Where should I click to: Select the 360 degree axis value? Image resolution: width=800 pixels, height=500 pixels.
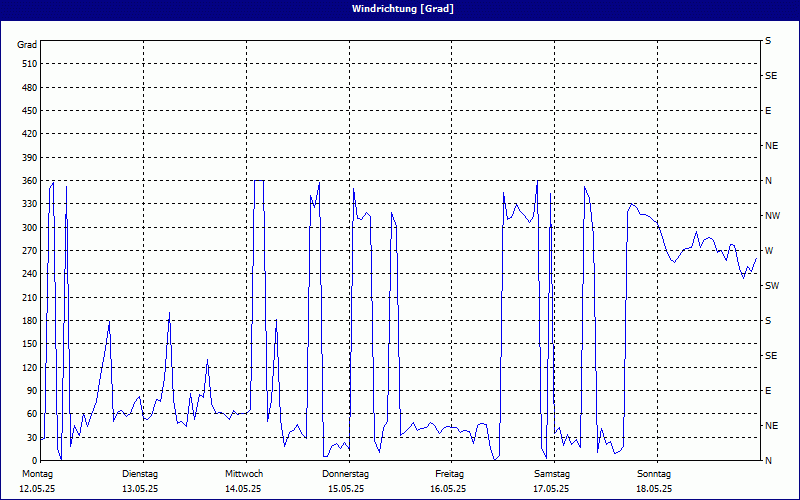click(28, 181)
